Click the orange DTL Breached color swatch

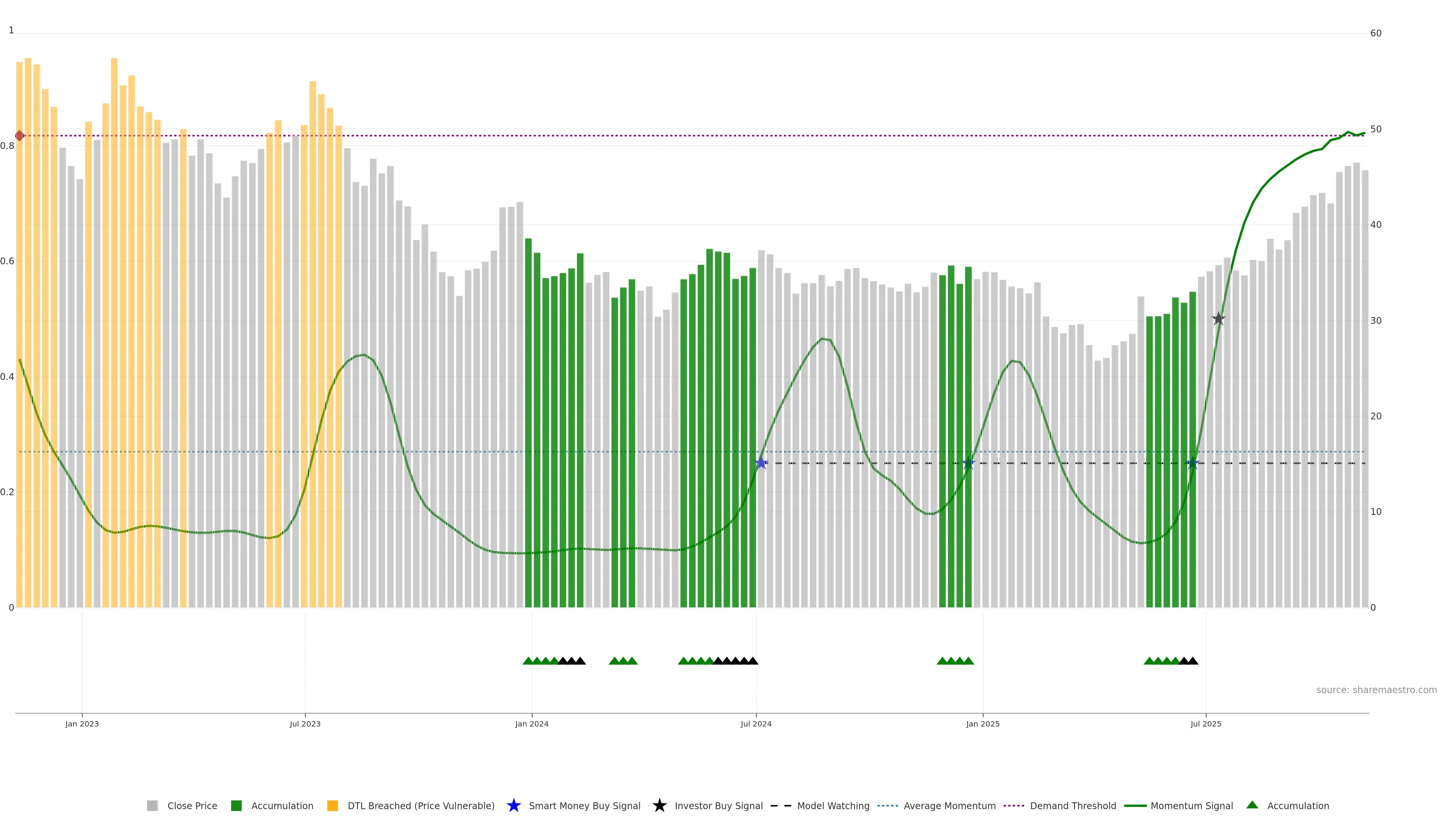click(333, 806)
